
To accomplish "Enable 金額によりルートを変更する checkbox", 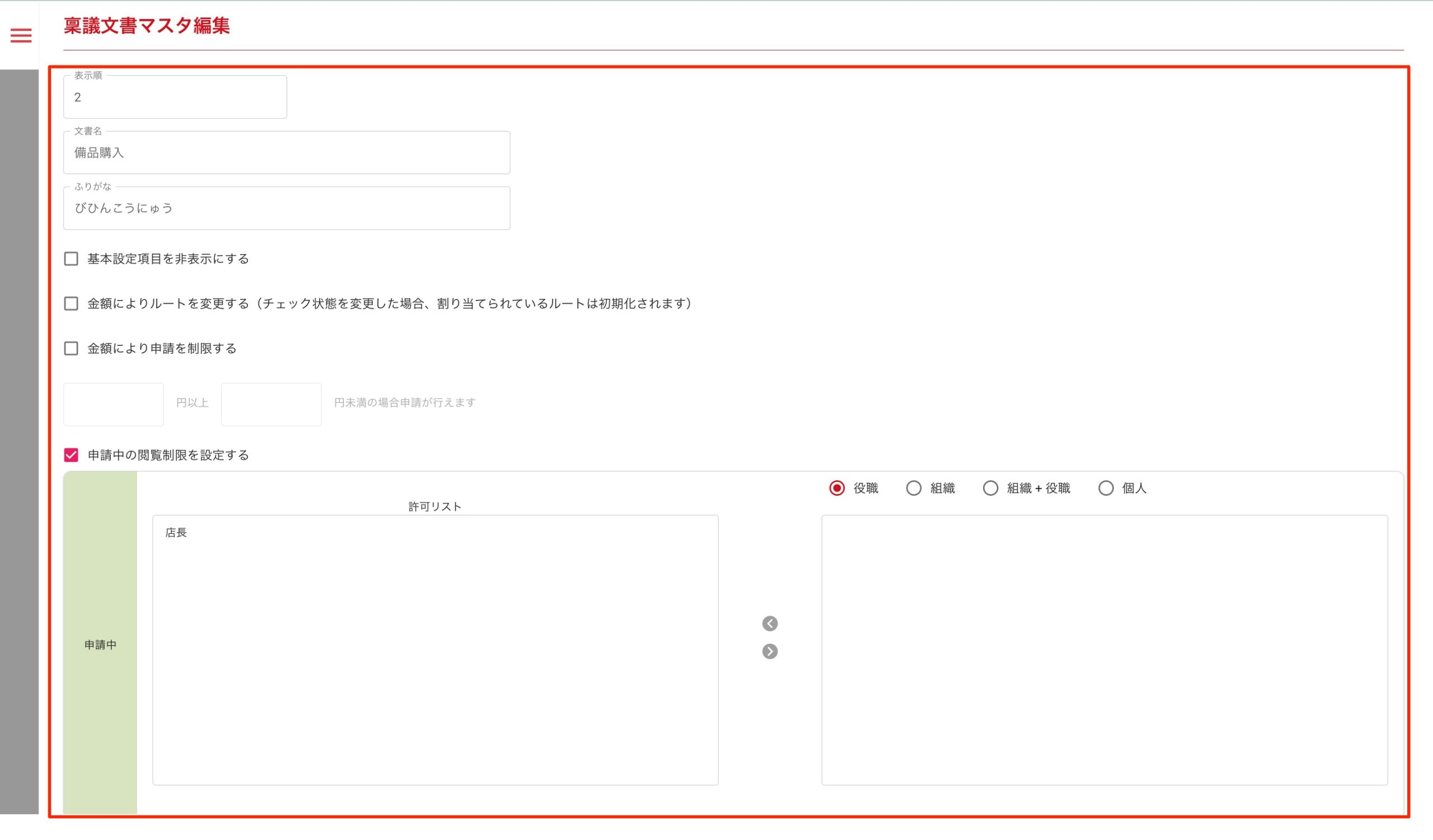I will point(71,303).
